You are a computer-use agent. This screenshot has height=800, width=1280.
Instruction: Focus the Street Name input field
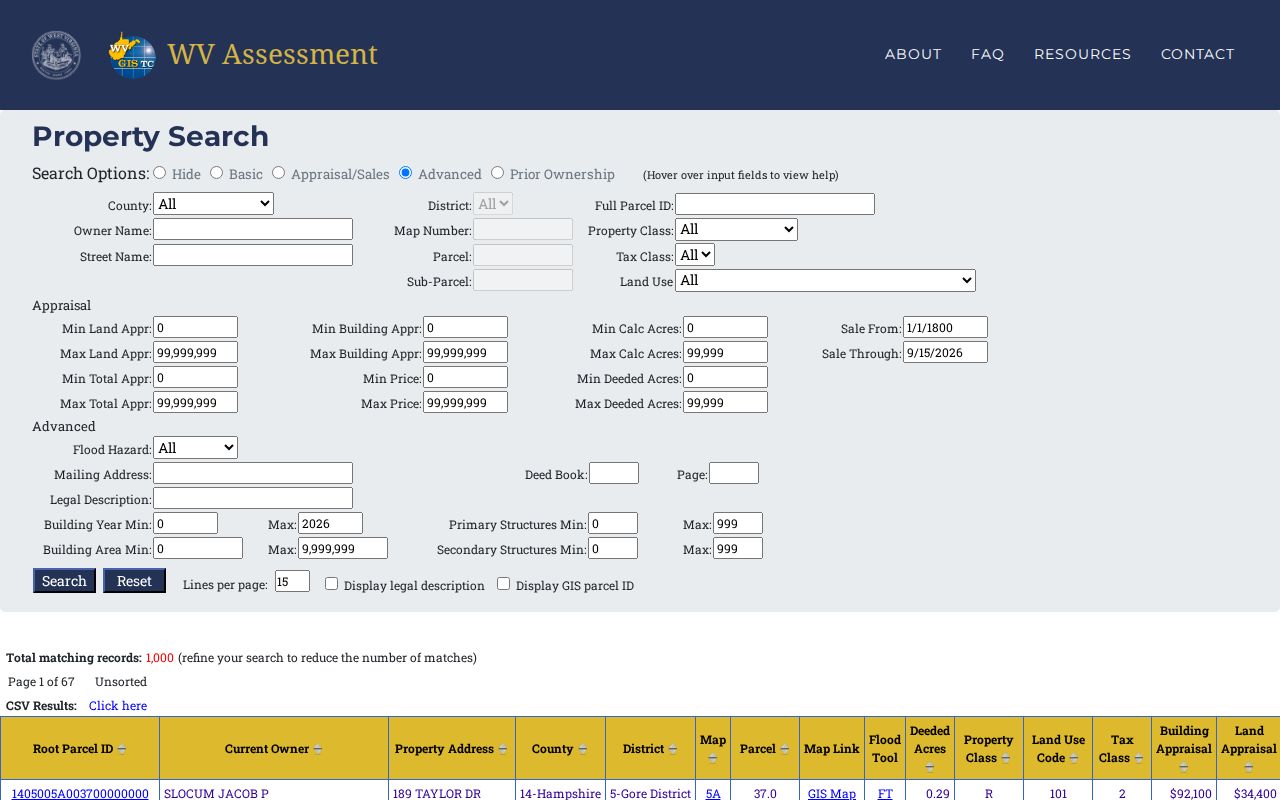(x=253, y=255)
